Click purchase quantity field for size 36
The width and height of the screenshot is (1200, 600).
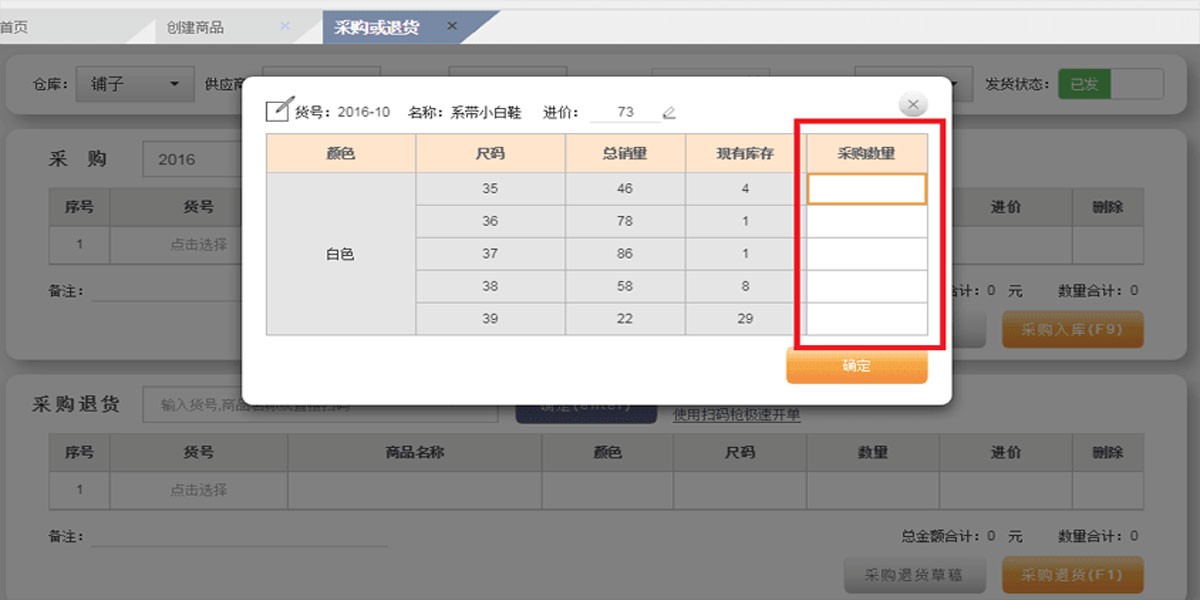pyautogui.click(x=866, y=221)
